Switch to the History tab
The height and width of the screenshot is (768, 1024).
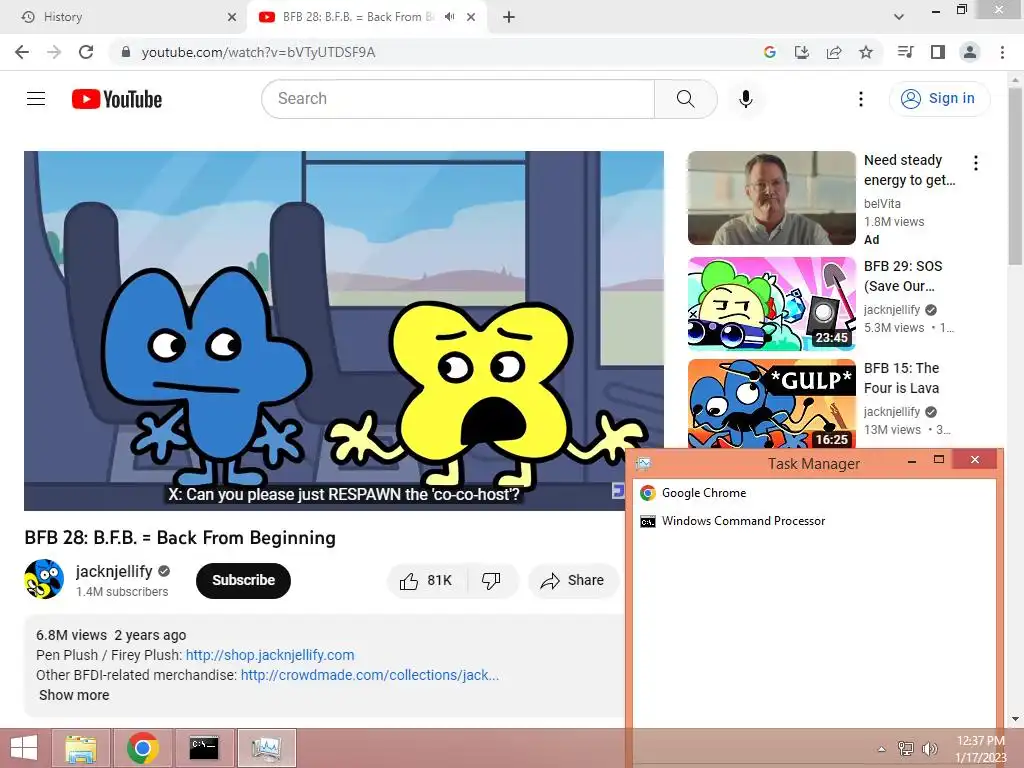[123, 17]
